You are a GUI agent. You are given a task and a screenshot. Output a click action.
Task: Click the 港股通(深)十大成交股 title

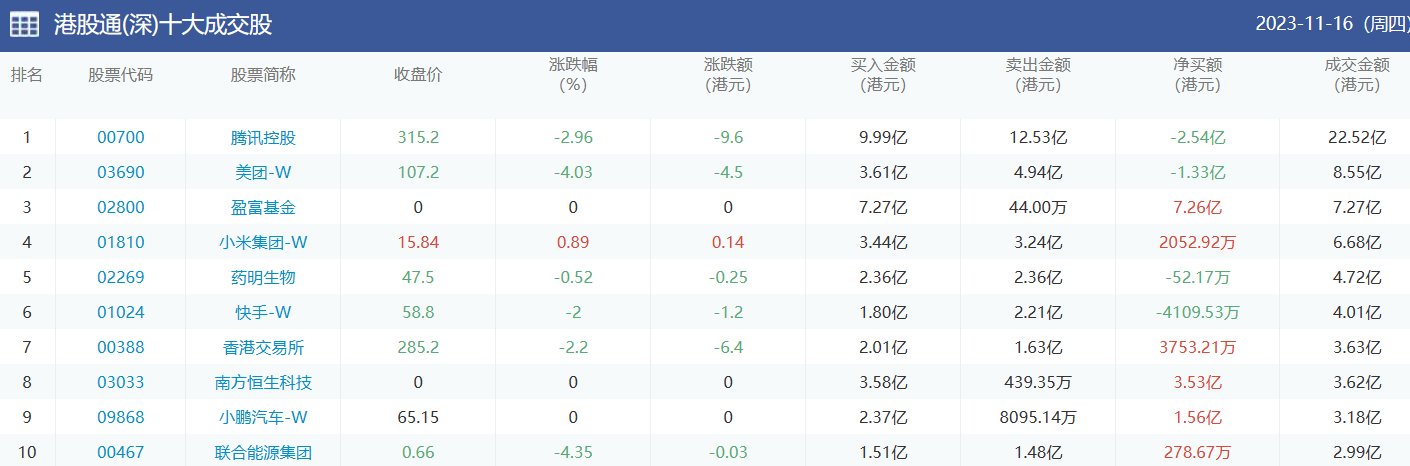click(162, 25)
